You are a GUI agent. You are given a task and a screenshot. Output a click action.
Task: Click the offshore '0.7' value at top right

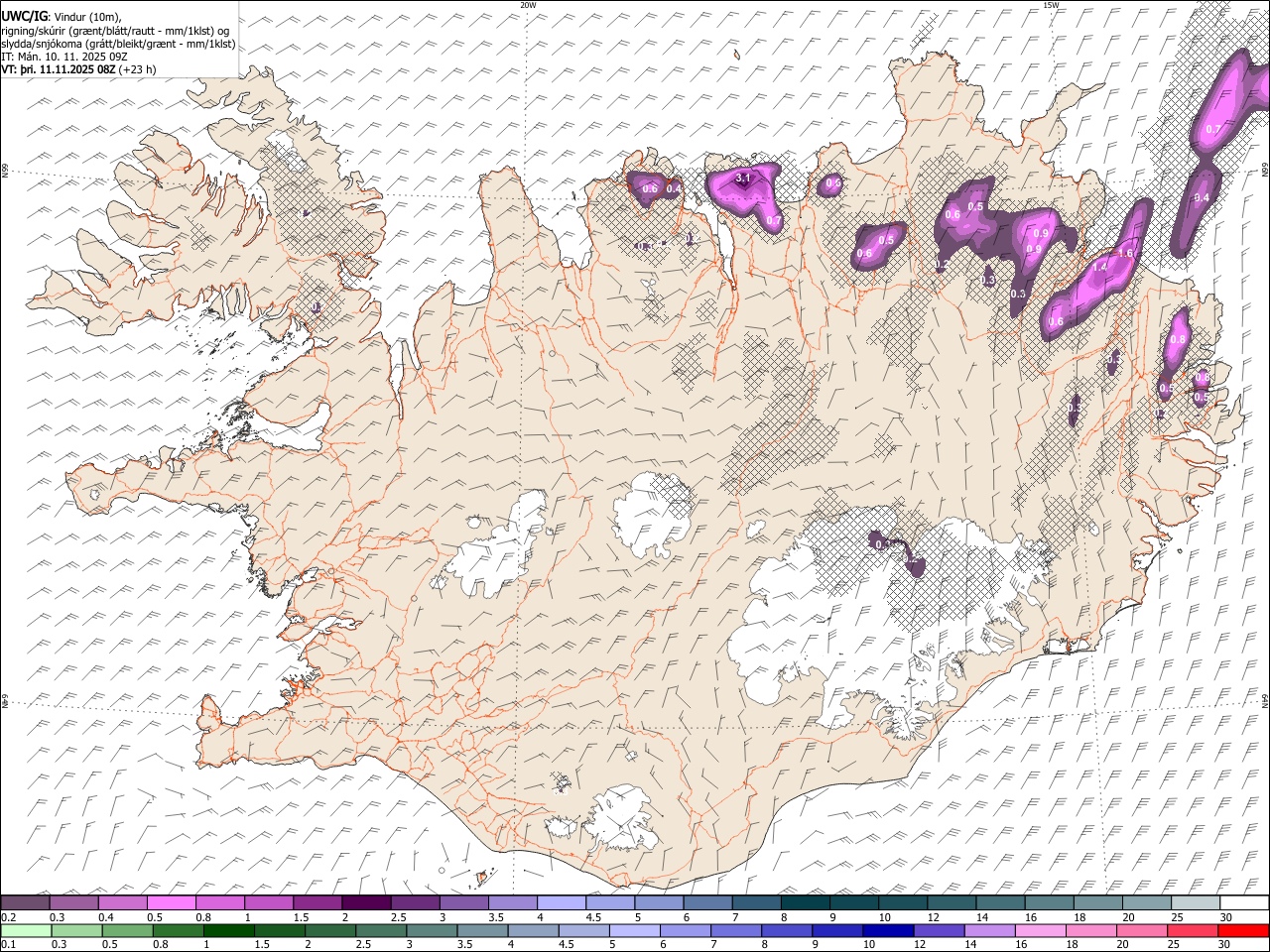[x=1212, y=130]
